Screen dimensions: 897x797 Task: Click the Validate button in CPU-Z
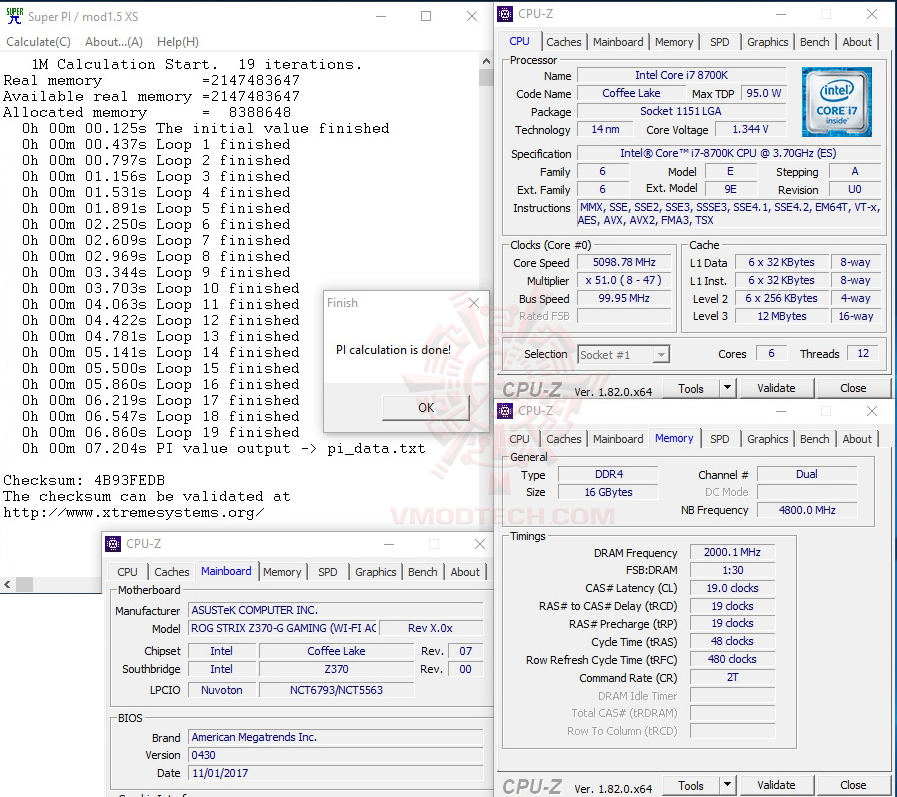[776, 388]
